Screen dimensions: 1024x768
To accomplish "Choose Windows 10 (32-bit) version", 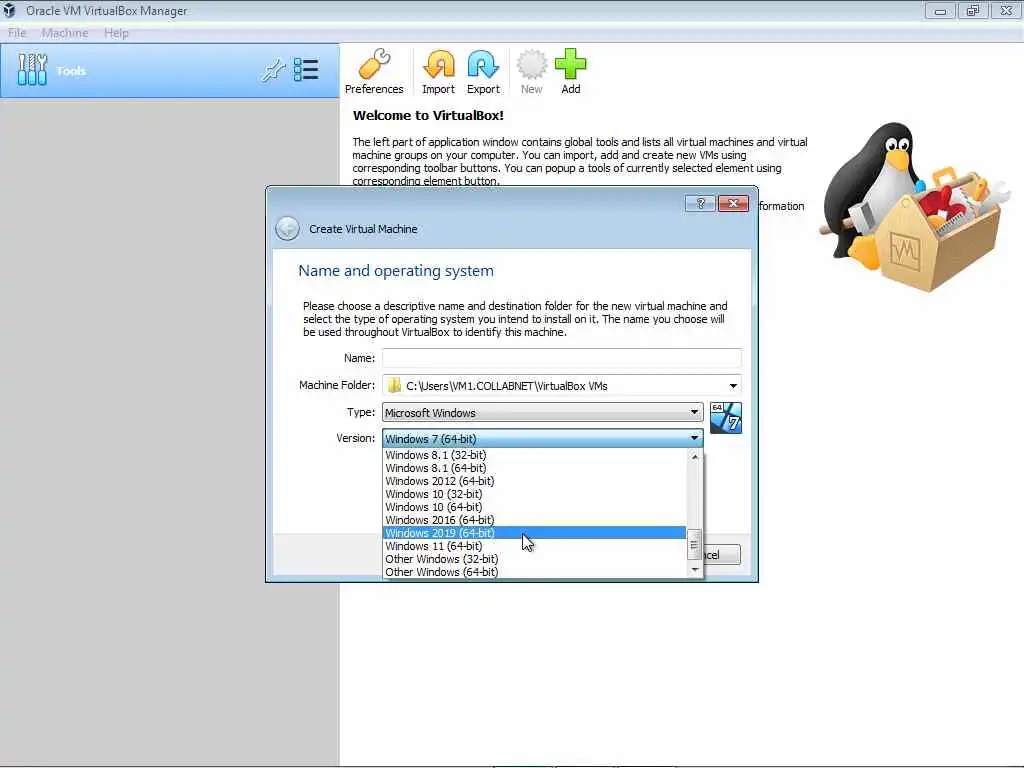I will (x=534, y=494).
